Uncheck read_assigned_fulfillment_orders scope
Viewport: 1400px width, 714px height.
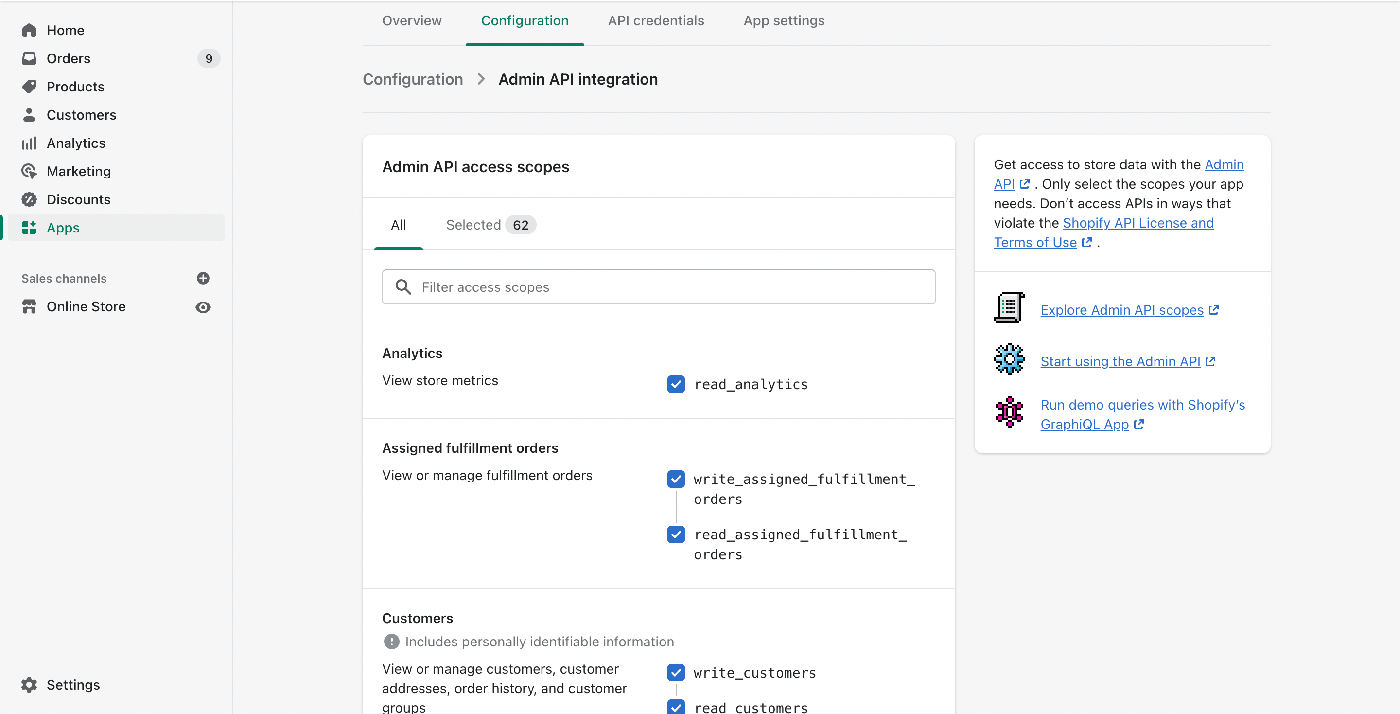(x=676, y=535)
